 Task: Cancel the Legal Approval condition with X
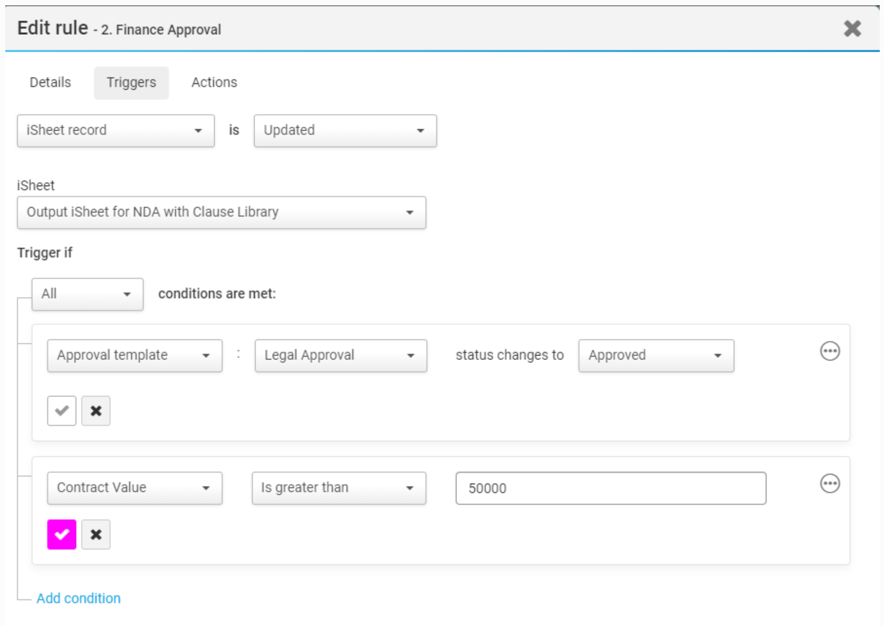(96, 411)
